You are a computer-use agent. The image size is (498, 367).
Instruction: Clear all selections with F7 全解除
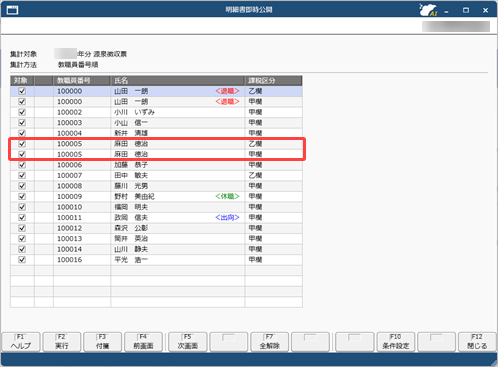(x=269, y=342)
